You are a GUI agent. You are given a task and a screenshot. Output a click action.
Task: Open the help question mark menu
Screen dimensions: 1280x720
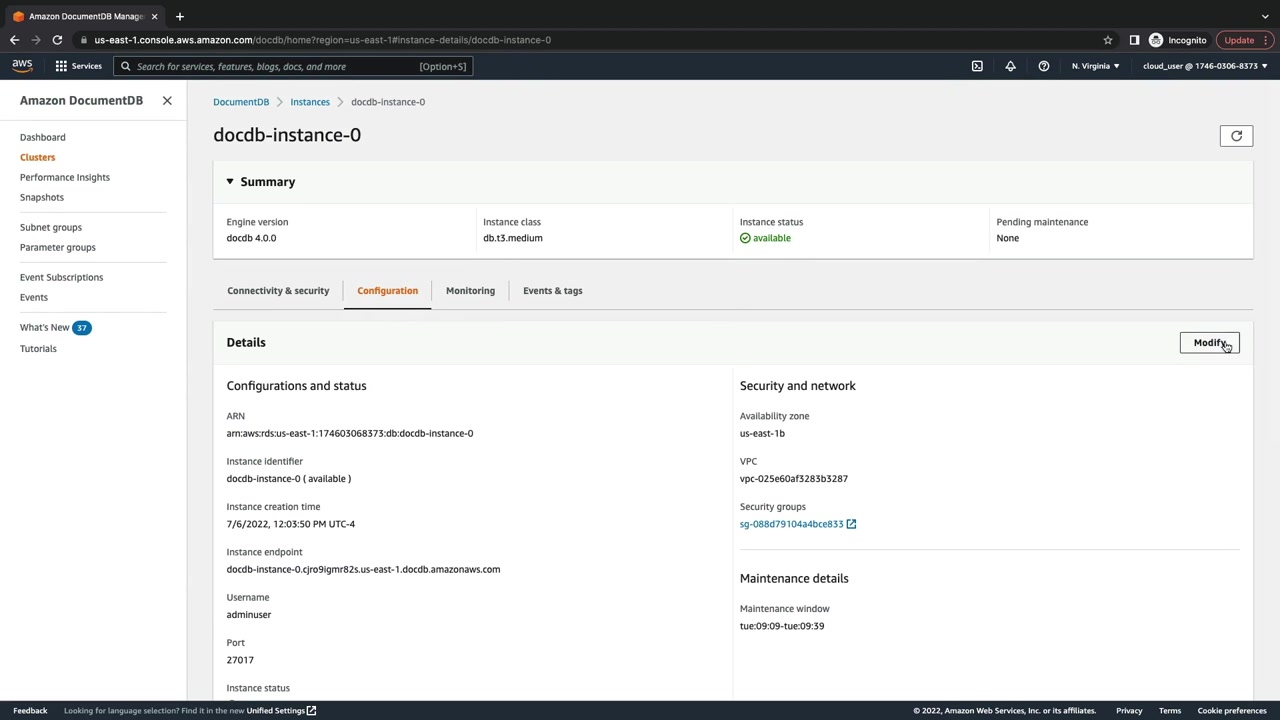coord(1043,66)
